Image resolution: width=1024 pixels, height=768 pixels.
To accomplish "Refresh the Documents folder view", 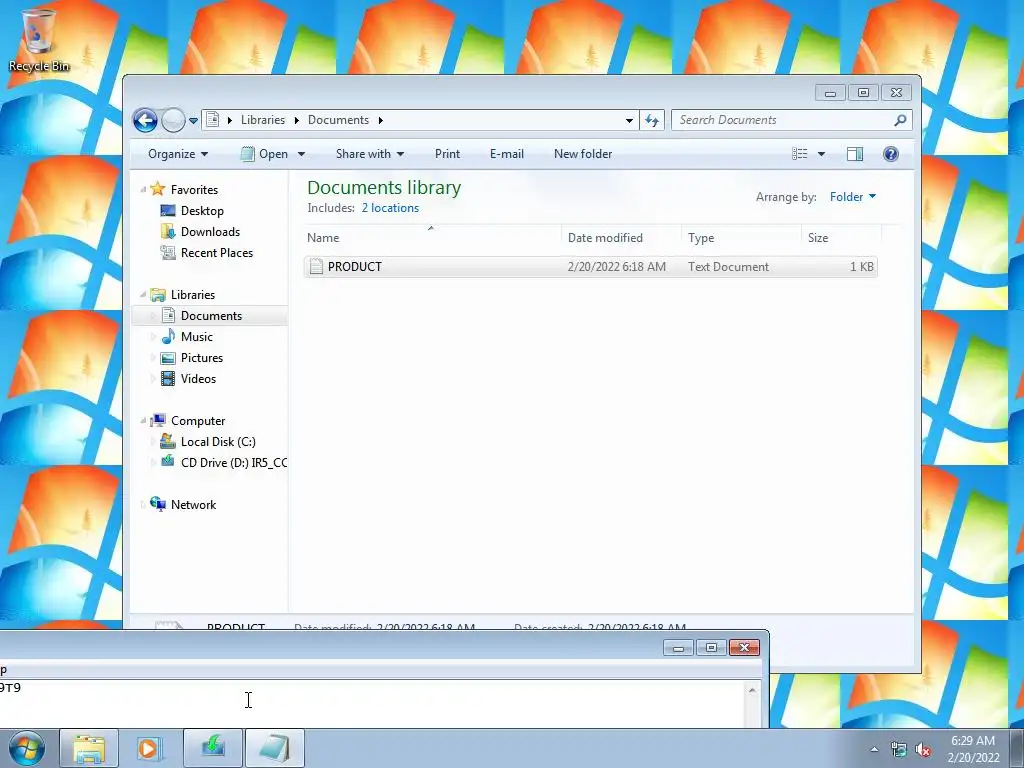I will (x=652, y=120).
